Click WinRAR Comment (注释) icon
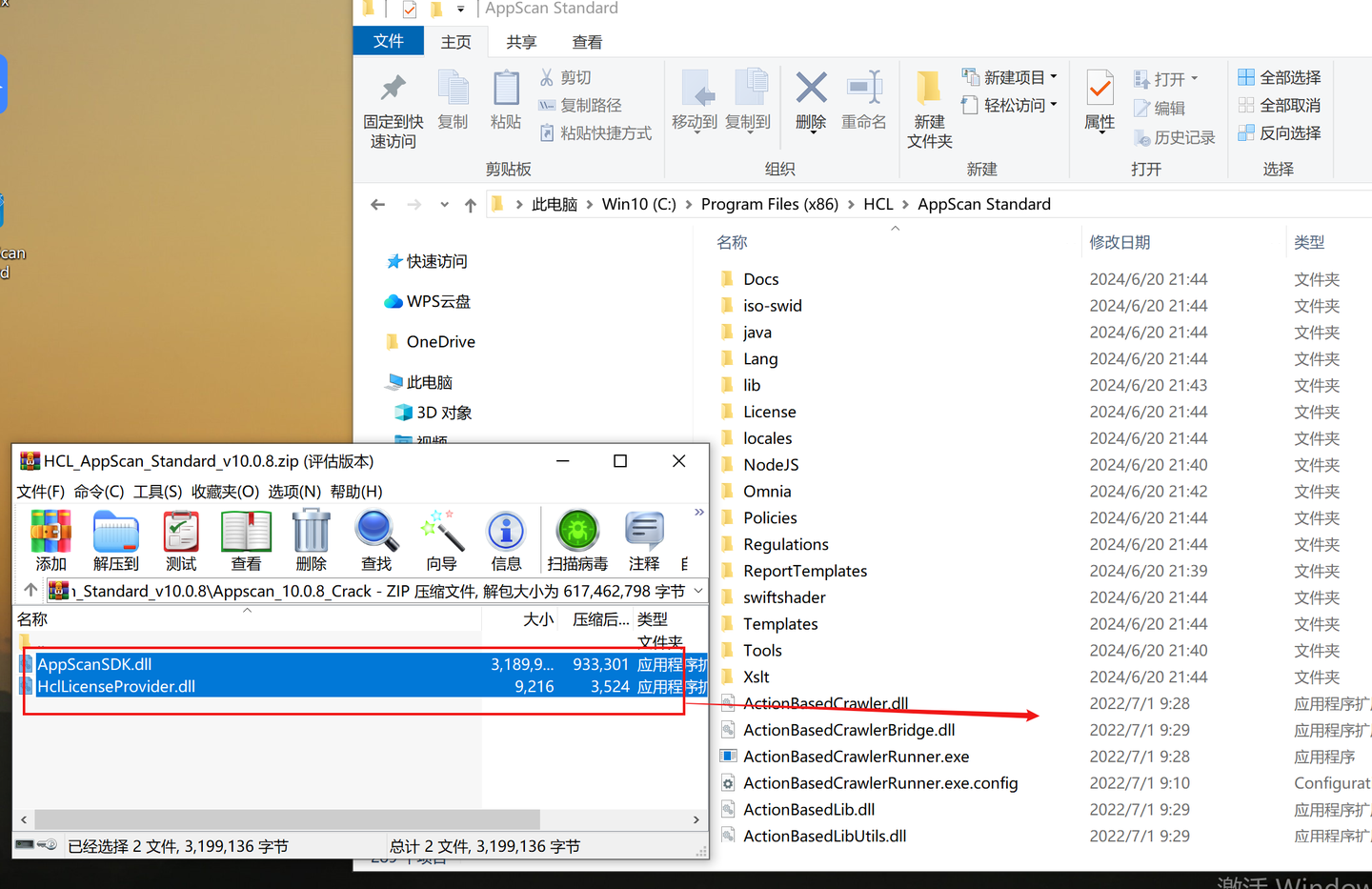 644,539
